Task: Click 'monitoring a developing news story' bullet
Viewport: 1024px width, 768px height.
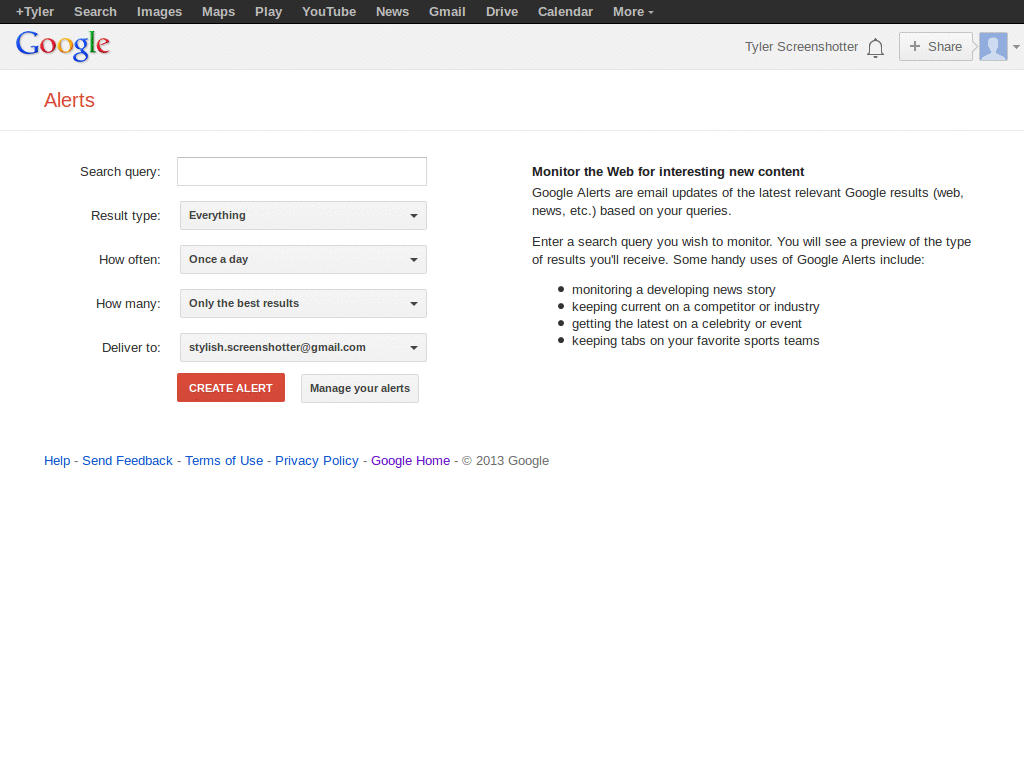Action: pyautogui.click(x=673, y=289)
